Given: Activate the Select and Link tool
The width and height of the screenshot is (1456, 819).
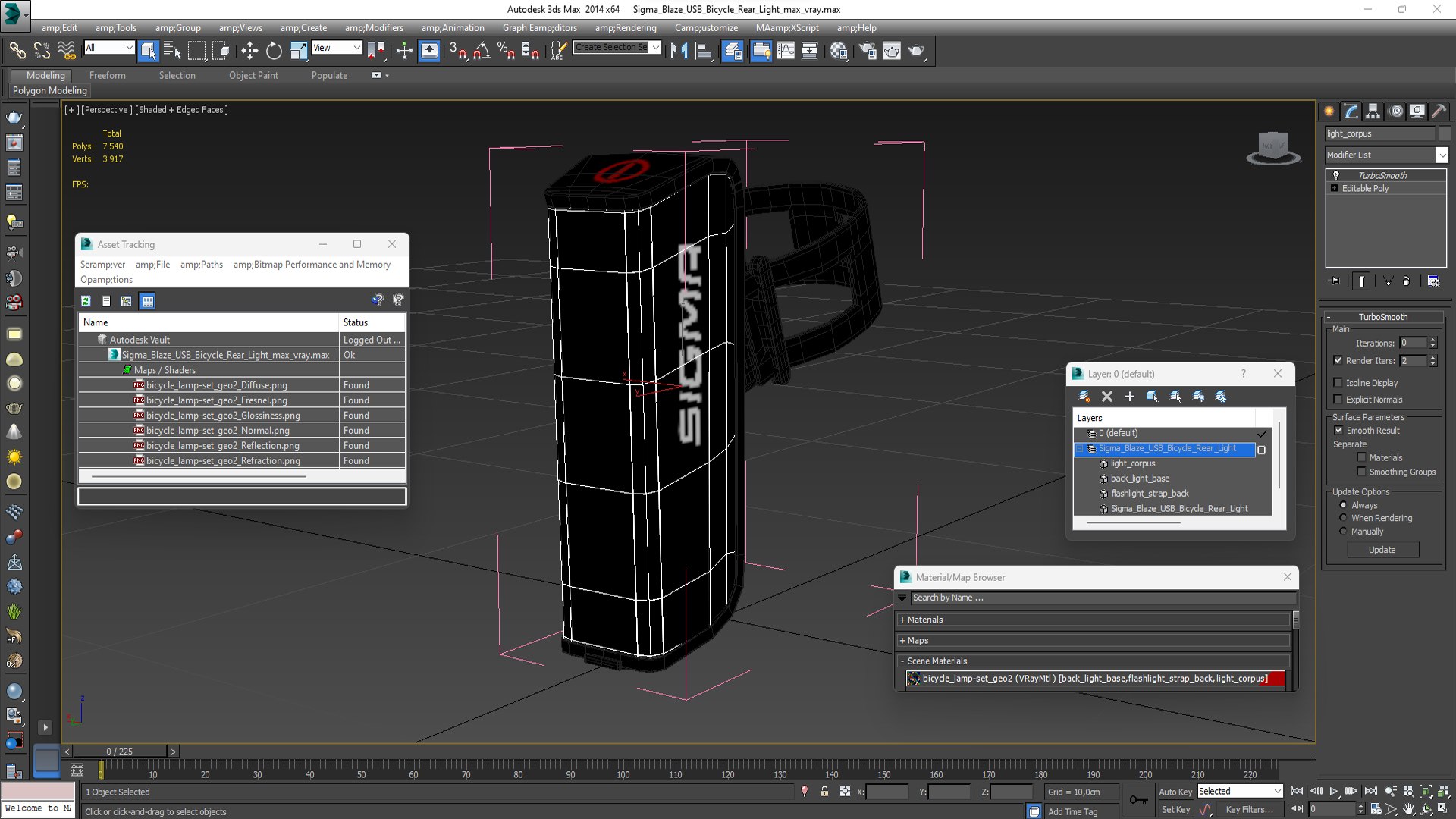Looking at the screenshot, I should pyautogui.click(x=17, y=51).
